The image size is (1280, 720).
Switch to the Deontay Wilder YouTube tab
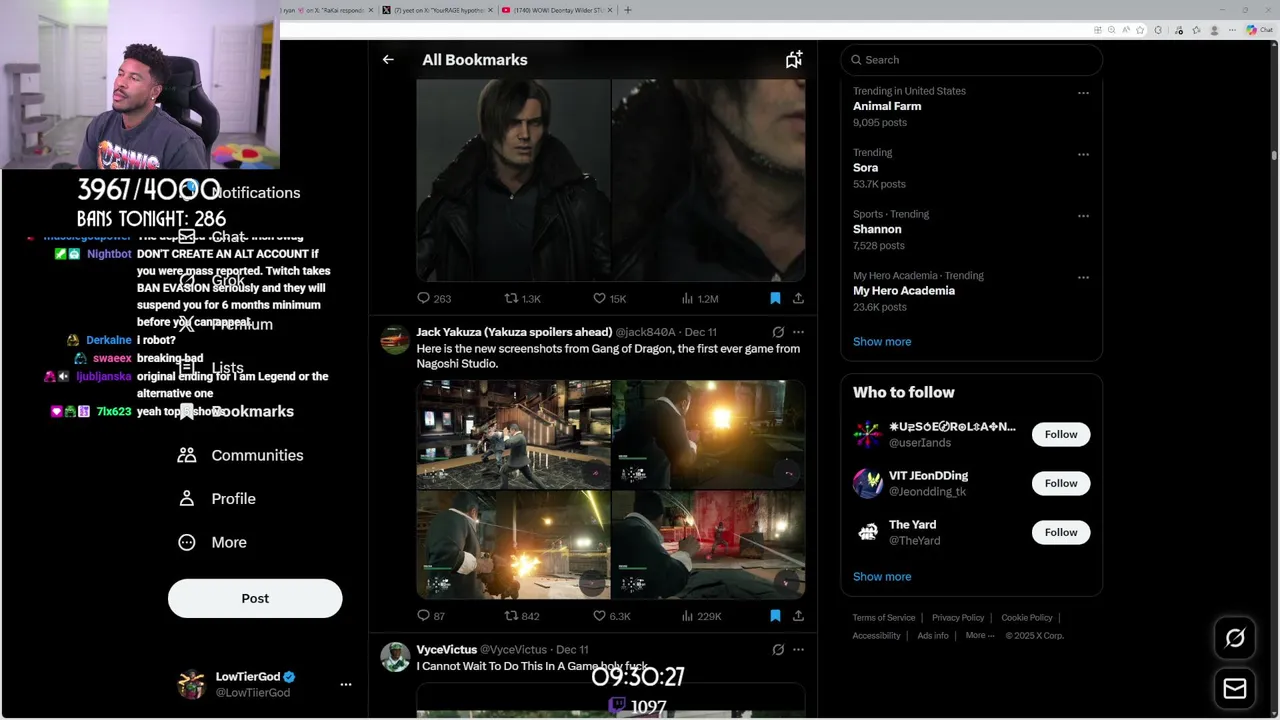pyautogui.click(x=556, y=10)
